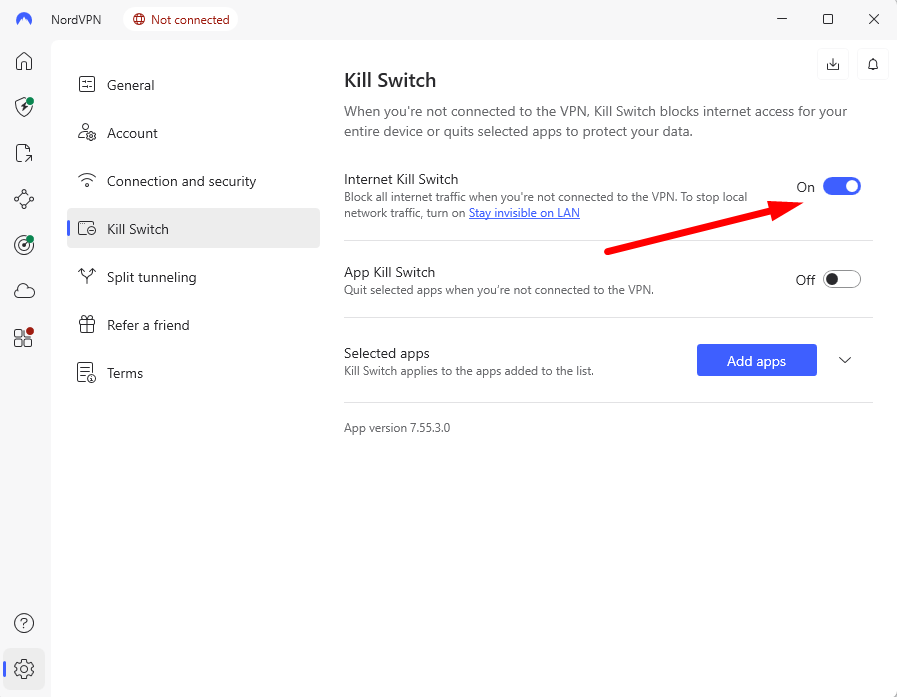The height and width of the screenshot is (697, 897).
Task: Open the notifications bell
Action: 872,63
